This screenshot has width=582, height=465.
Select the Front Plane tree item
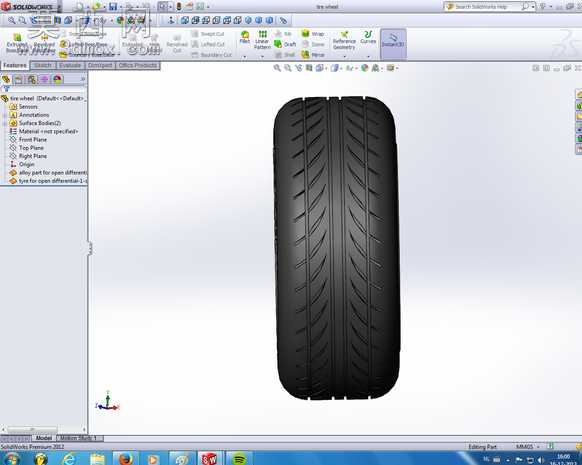coord(29,140)
